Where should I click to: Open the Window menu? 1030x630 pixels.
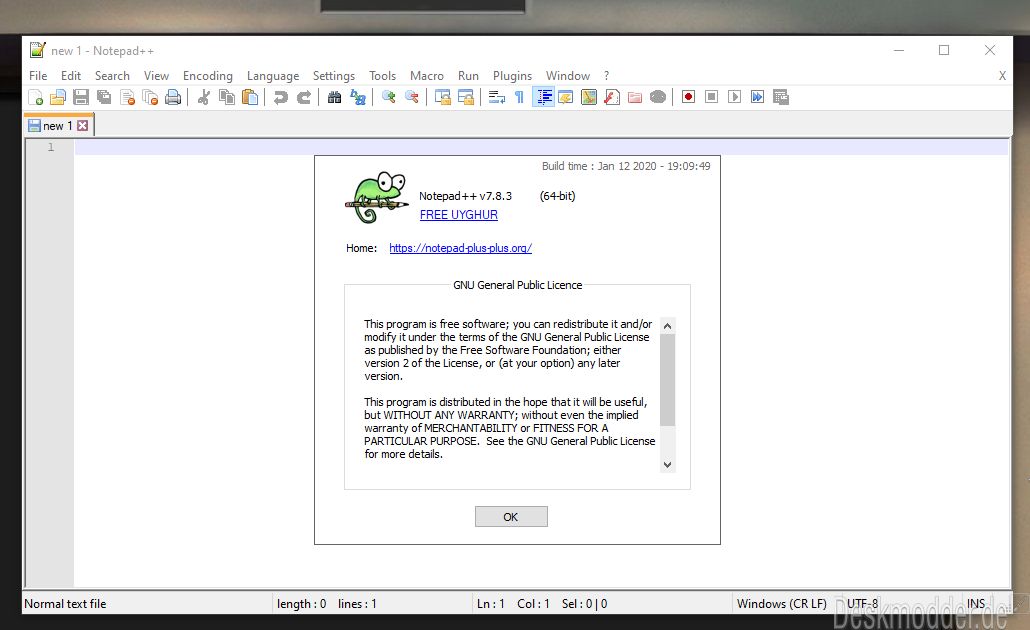click(x=568, y=76)
